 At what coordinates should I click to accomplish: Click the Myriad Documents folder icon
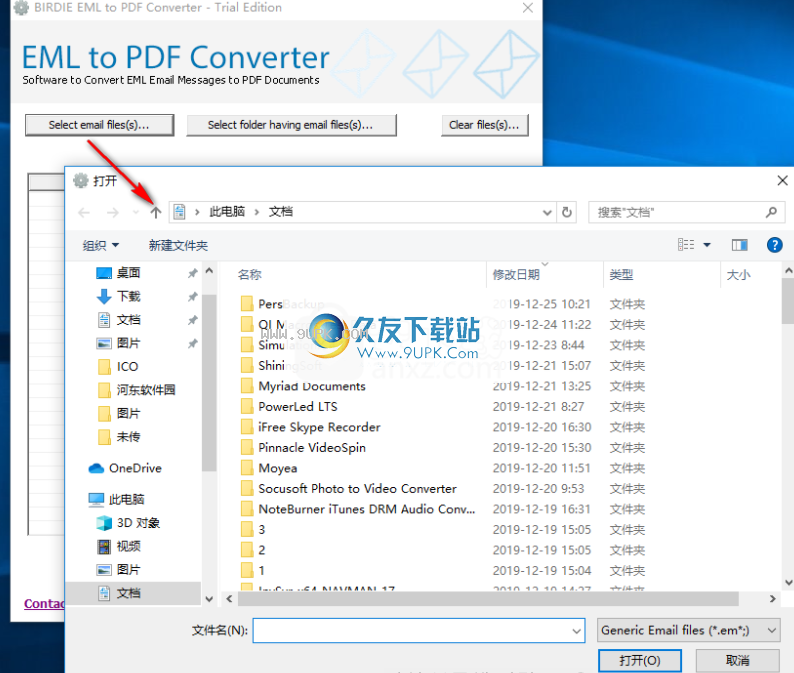tap(247, 386)
